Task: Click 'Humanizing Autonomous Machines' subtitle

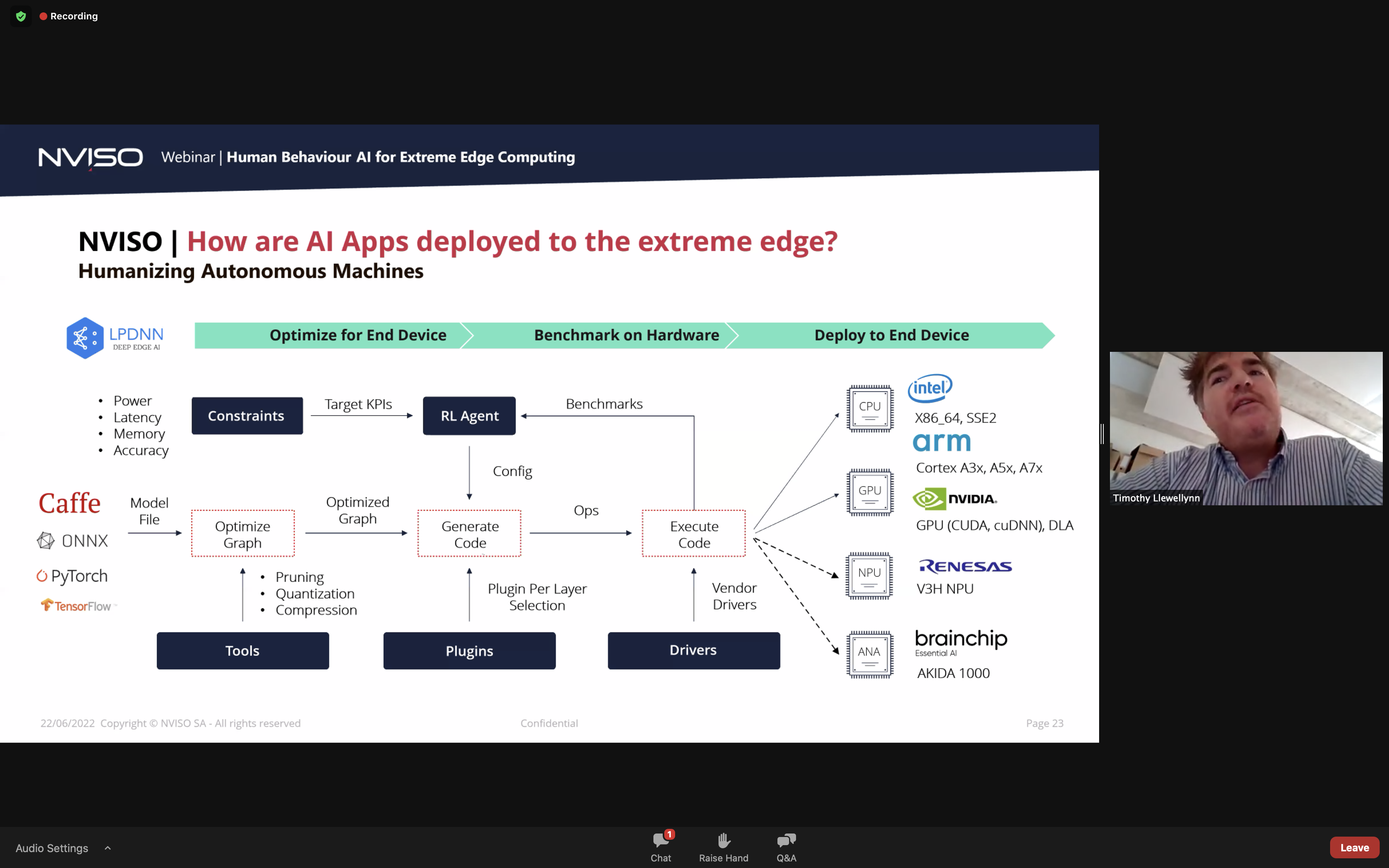Action: [251, 271]
